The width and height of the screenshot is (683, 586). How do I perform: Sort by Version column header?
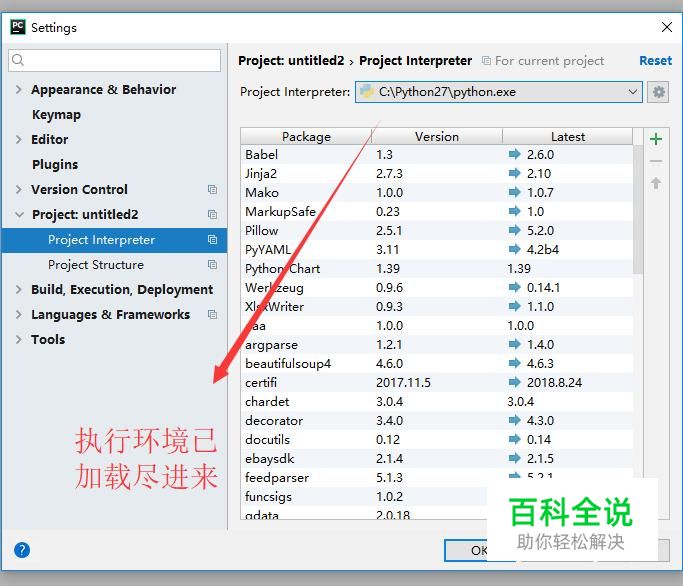point(437,137)
